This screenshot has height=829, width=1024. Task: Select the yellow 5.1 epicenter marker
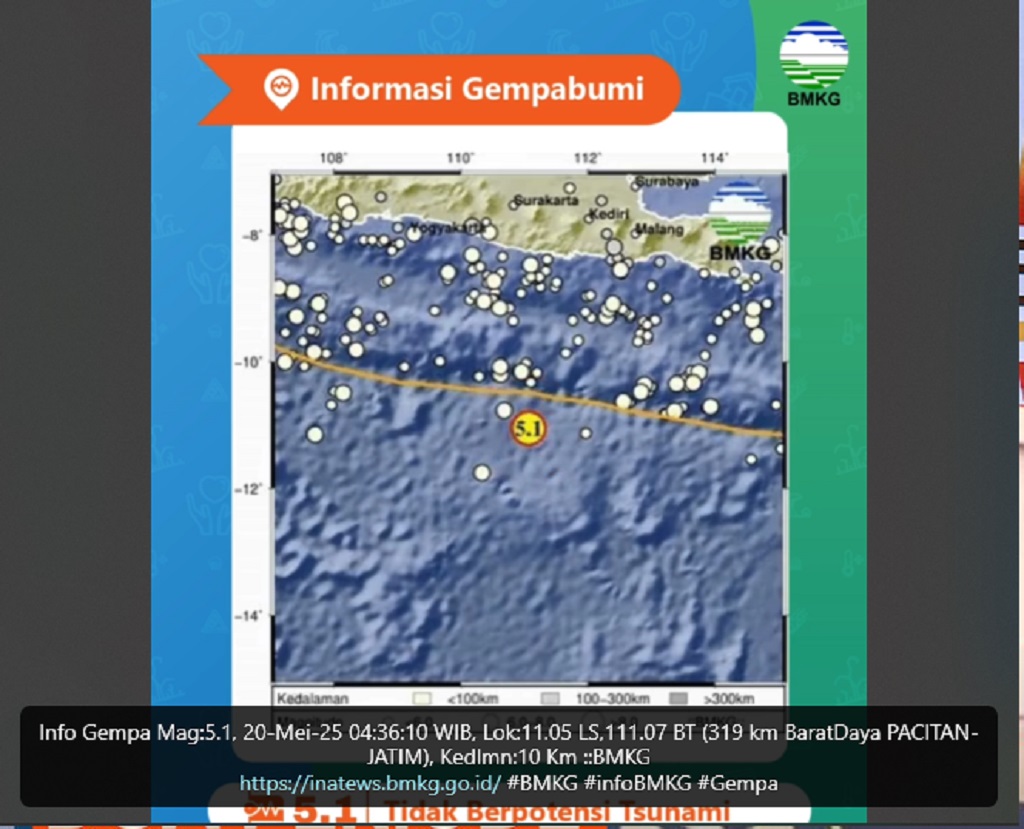coord(528,429)
